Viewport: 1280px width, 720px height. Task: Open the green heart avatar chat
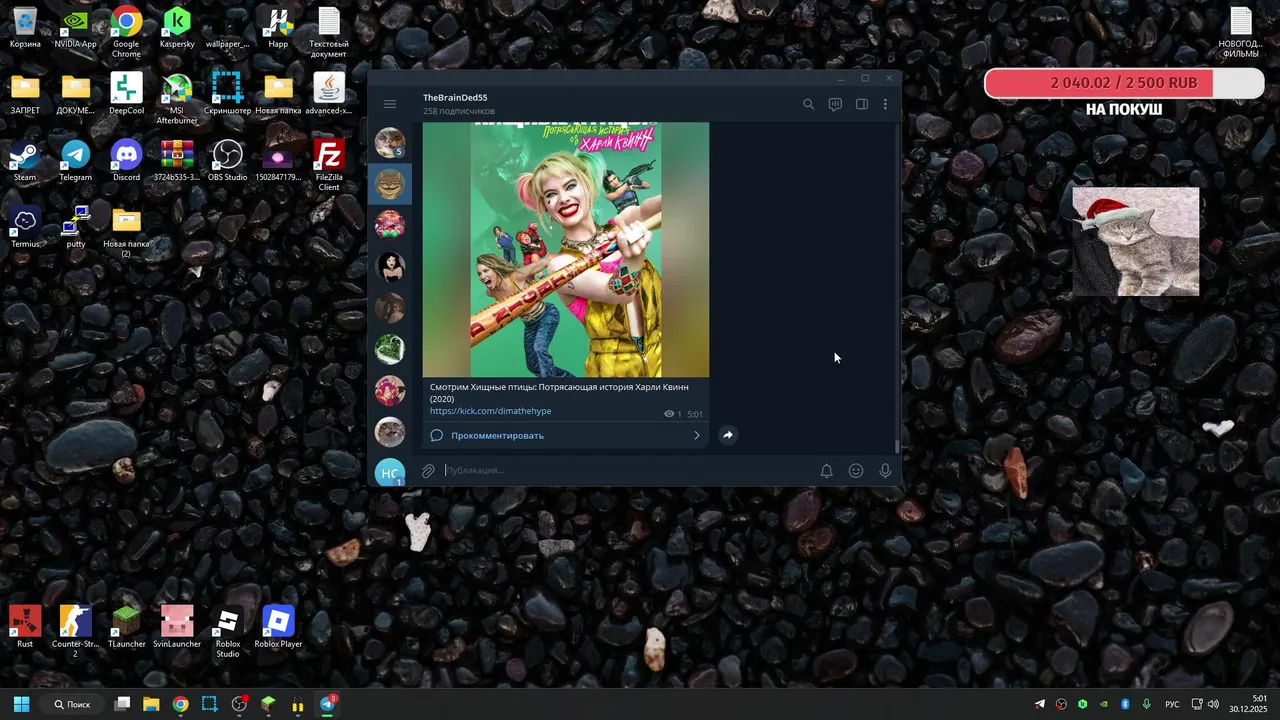[x=389, y=349]
